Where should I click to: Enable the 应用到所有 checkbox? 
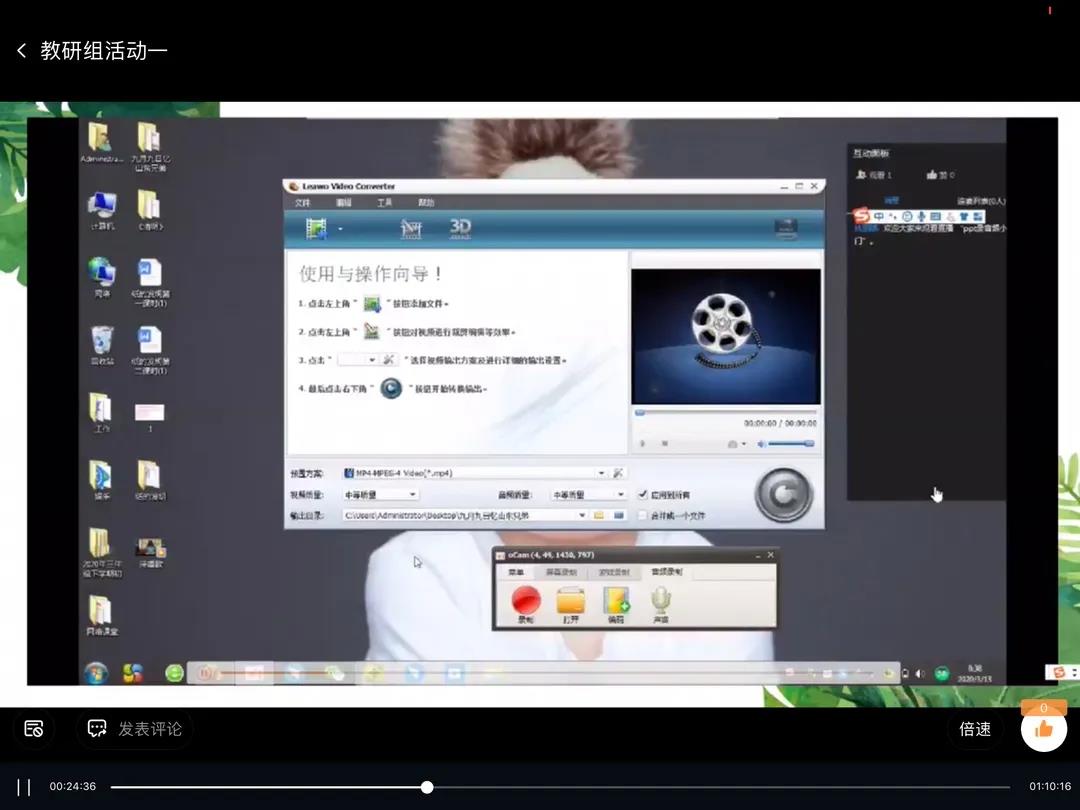click(643, 494)
